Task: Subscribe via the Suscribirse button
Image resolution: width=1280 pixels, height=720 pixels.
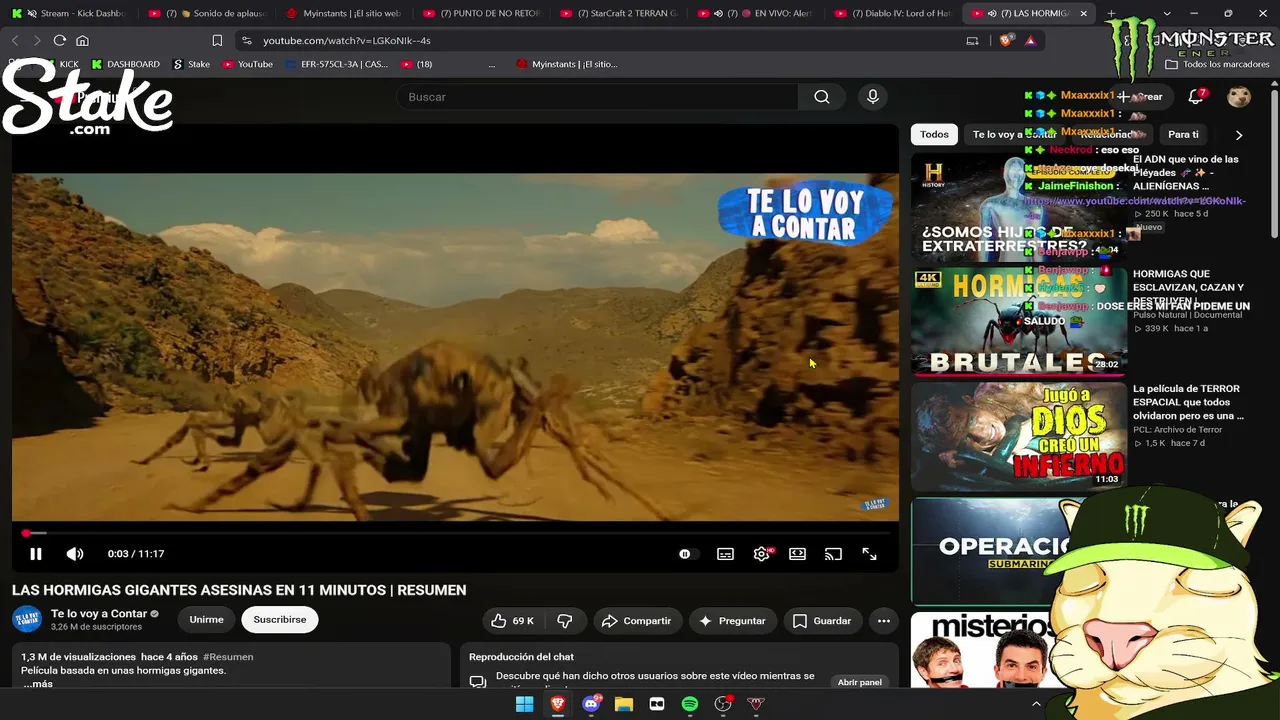Action: (x=280, y=620)
